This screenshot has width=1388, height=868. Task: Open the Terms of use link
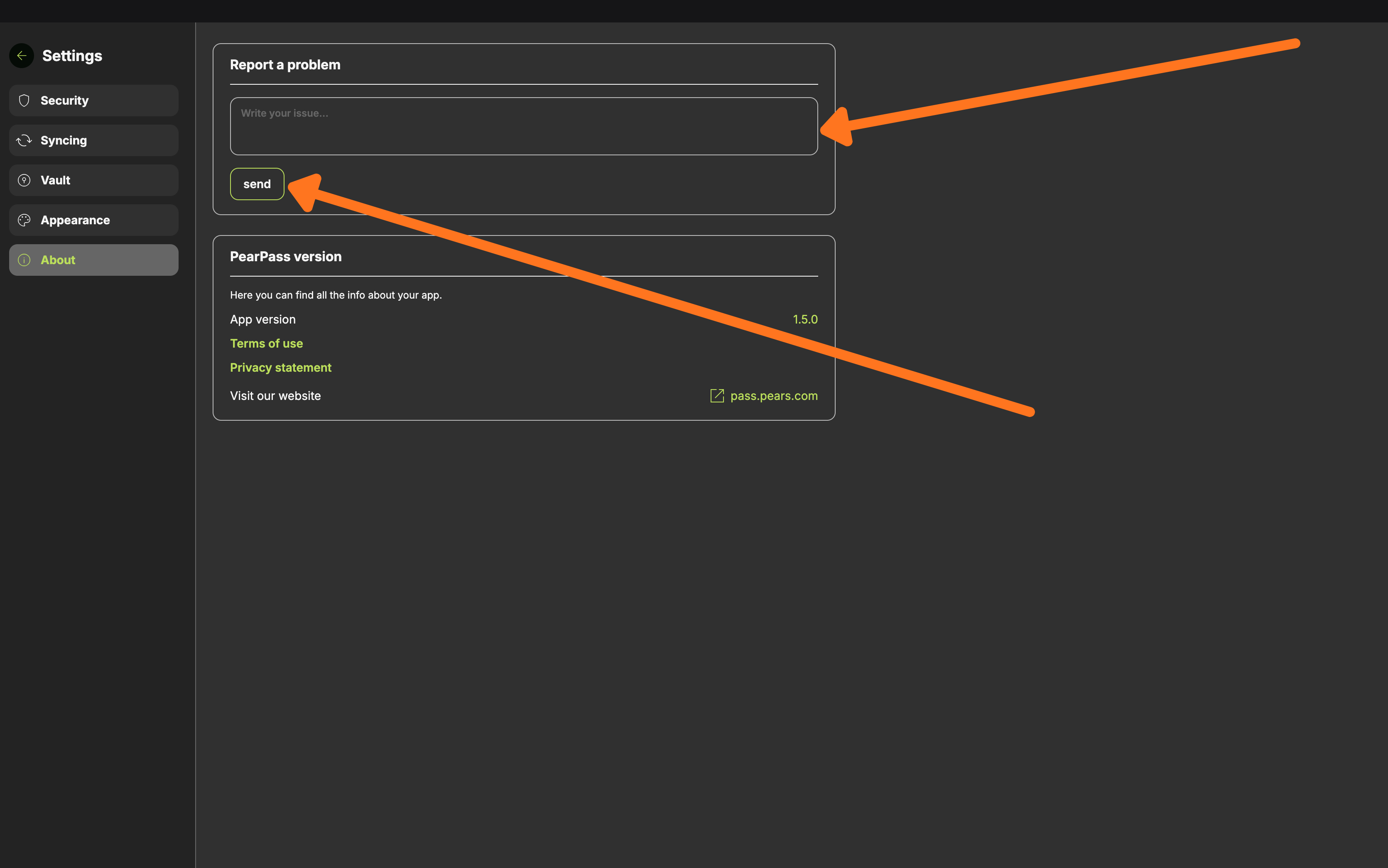[266, 343]
